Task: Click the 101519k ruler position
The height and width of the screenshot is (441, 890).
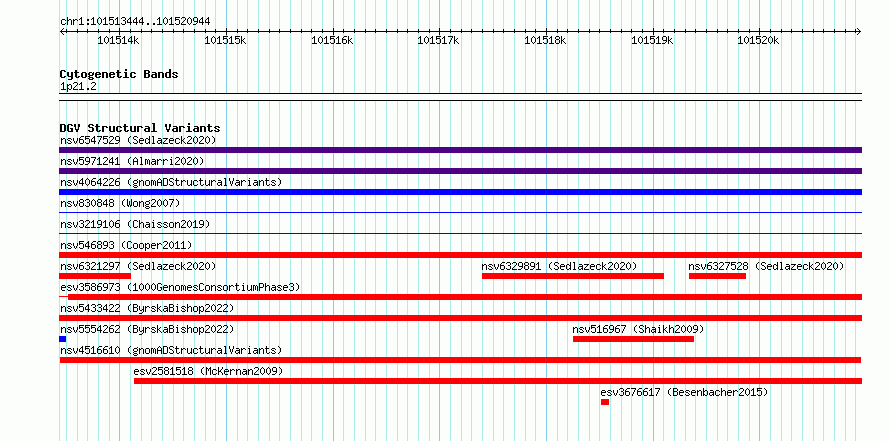Action: click(x=652, y=40)
